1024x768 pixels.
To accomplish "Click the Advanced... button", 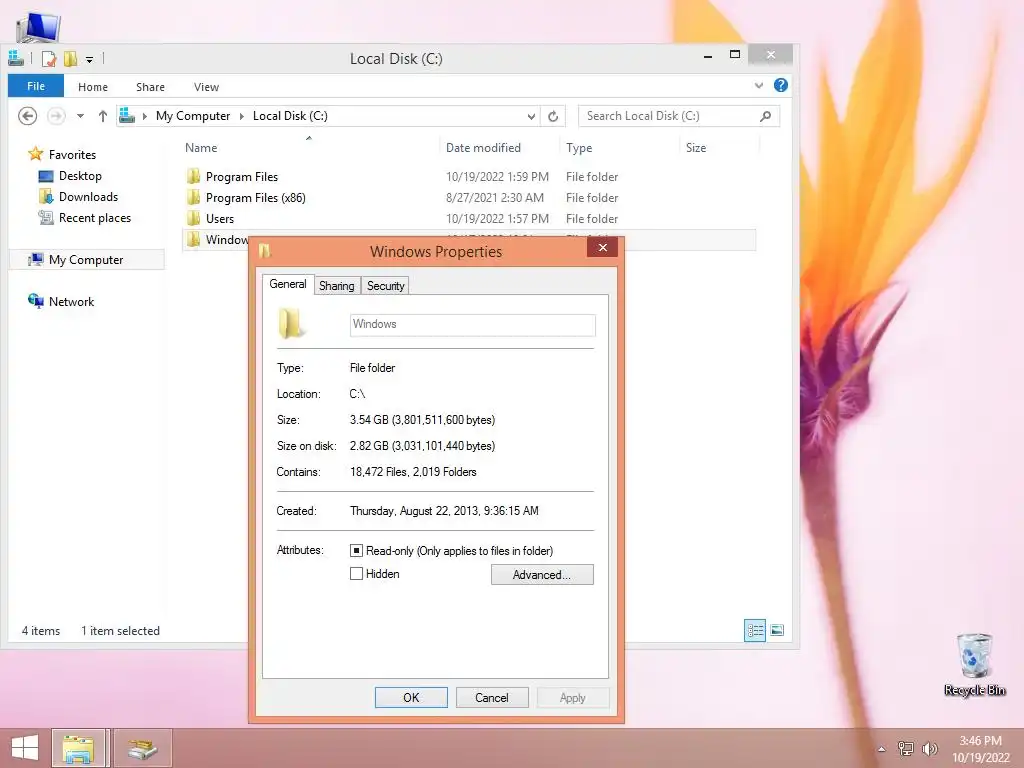I will (x=542, y=575).
